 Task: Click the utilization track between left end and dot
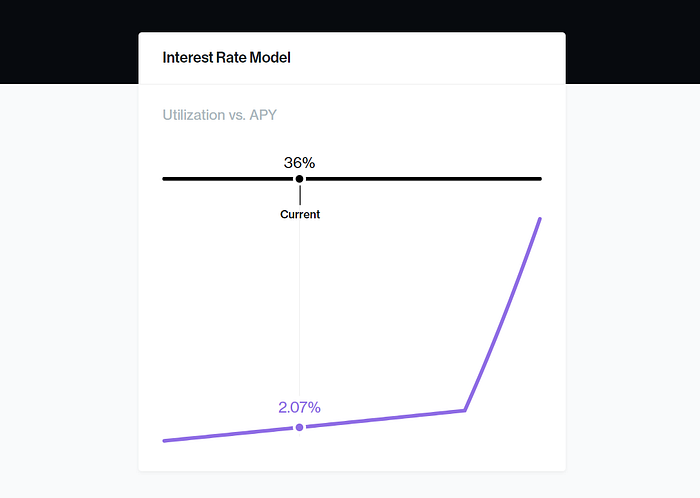[232, 179]
